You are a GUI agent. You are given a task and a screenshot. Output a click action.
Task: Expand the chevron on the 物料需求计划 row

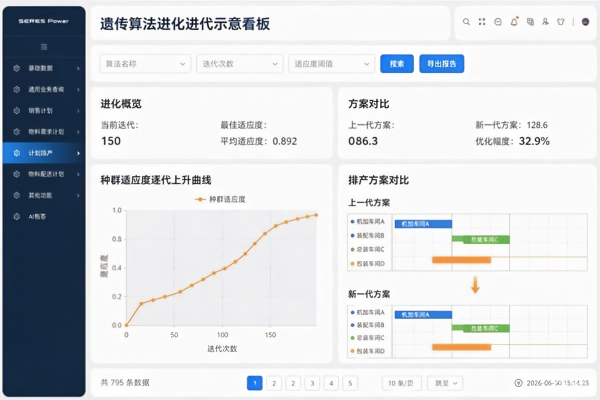click(78, 132)
